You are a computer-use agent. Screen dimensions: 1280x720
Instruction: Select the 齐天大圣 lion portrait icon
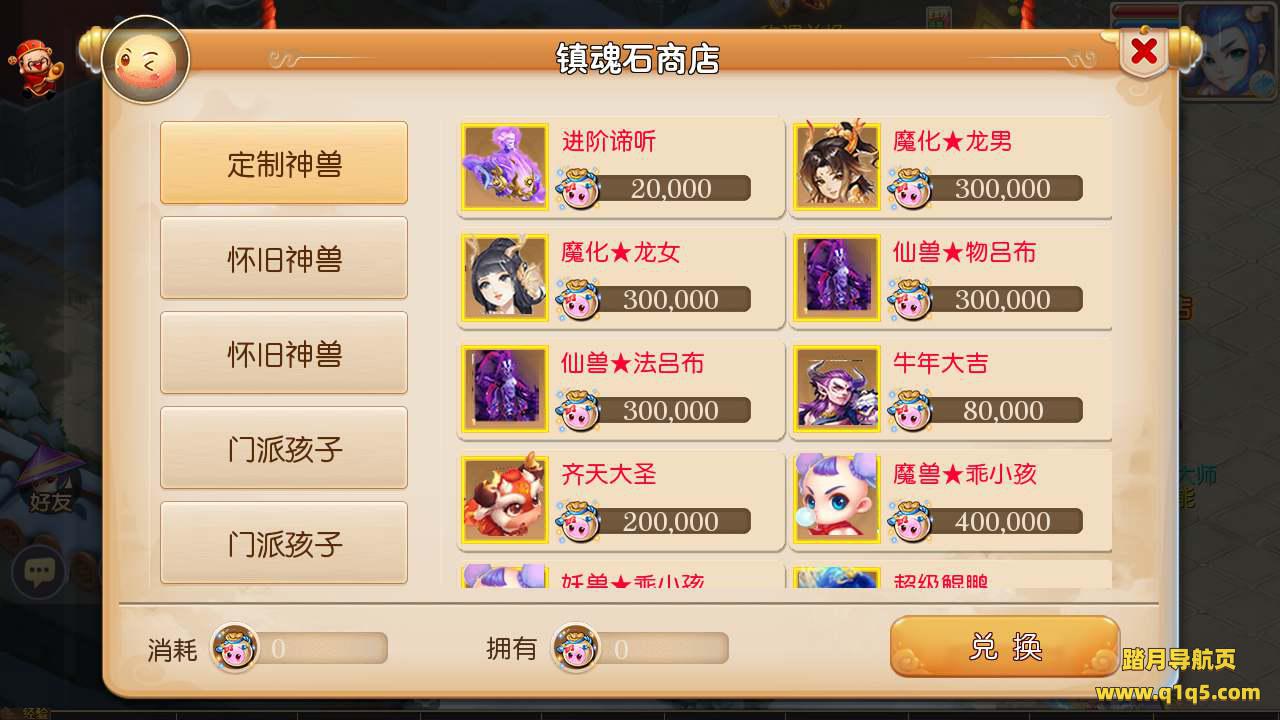tap(505, 499)
